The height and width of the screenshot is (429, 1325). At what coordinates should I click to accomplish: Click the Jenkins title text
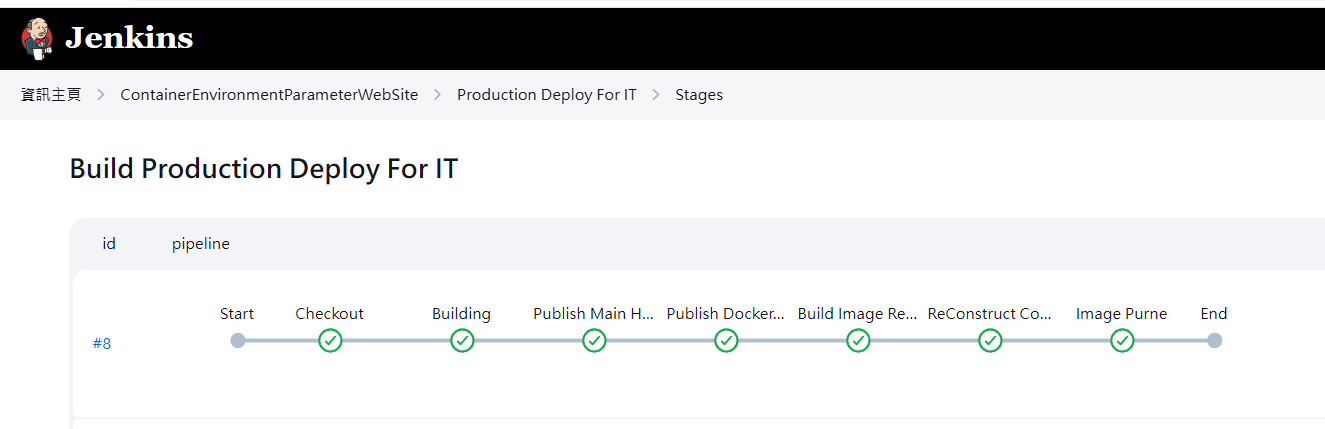(x=129, y=39)
